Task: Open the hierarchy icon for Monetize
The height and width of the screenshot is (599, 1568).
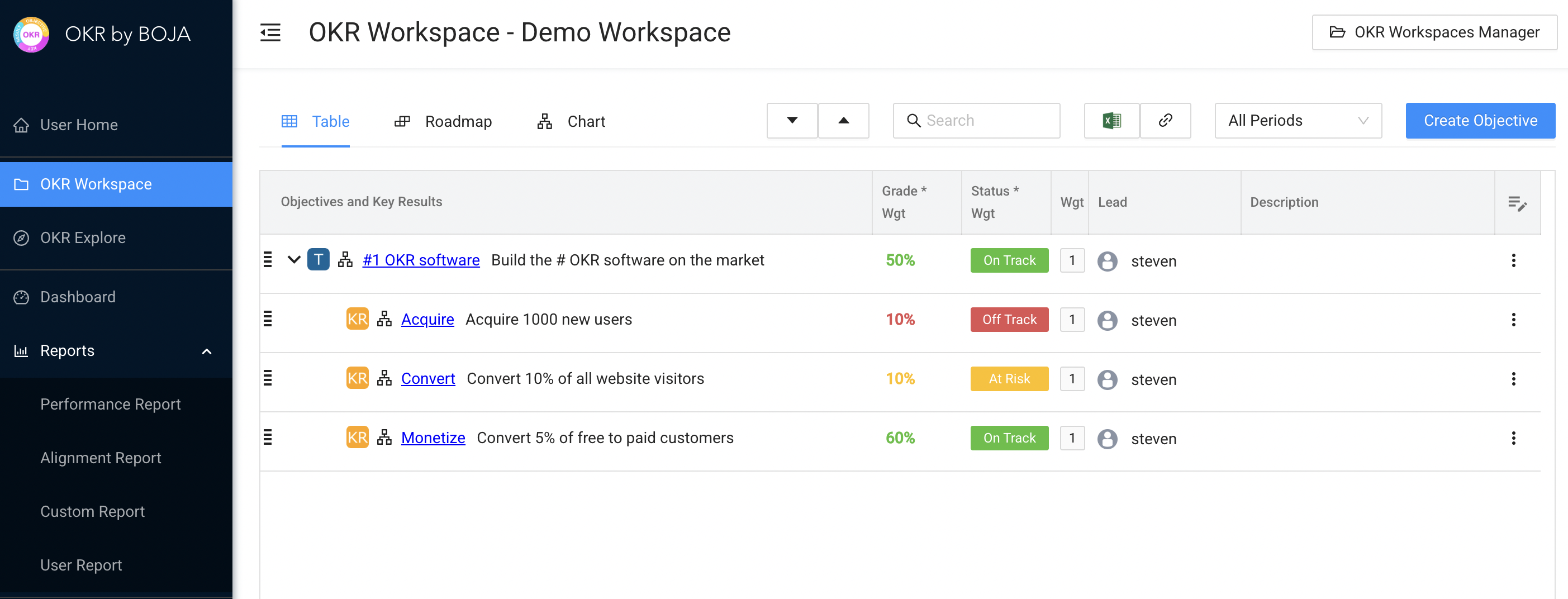Action: tap(384, 437)
